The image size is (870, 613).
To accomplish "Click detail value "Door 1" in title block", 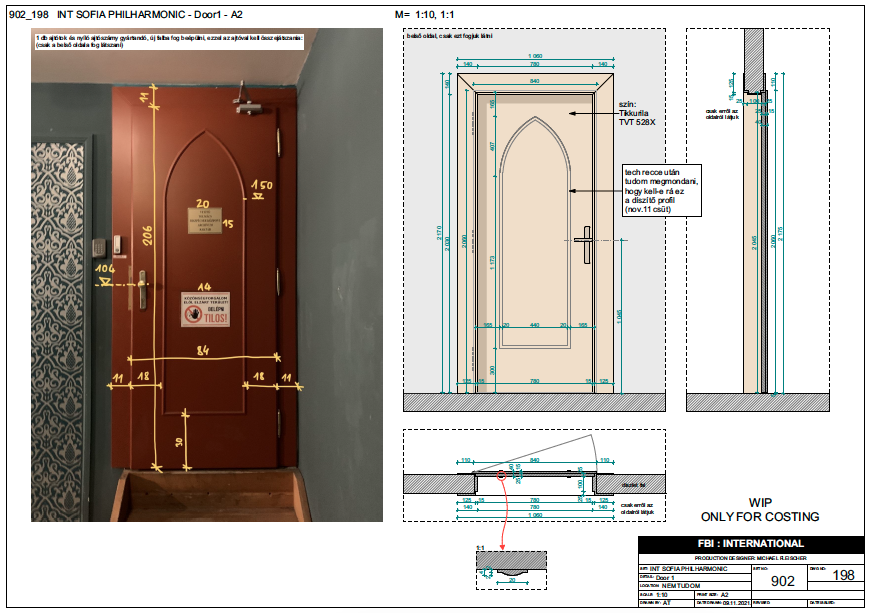I will coord(665,577).
